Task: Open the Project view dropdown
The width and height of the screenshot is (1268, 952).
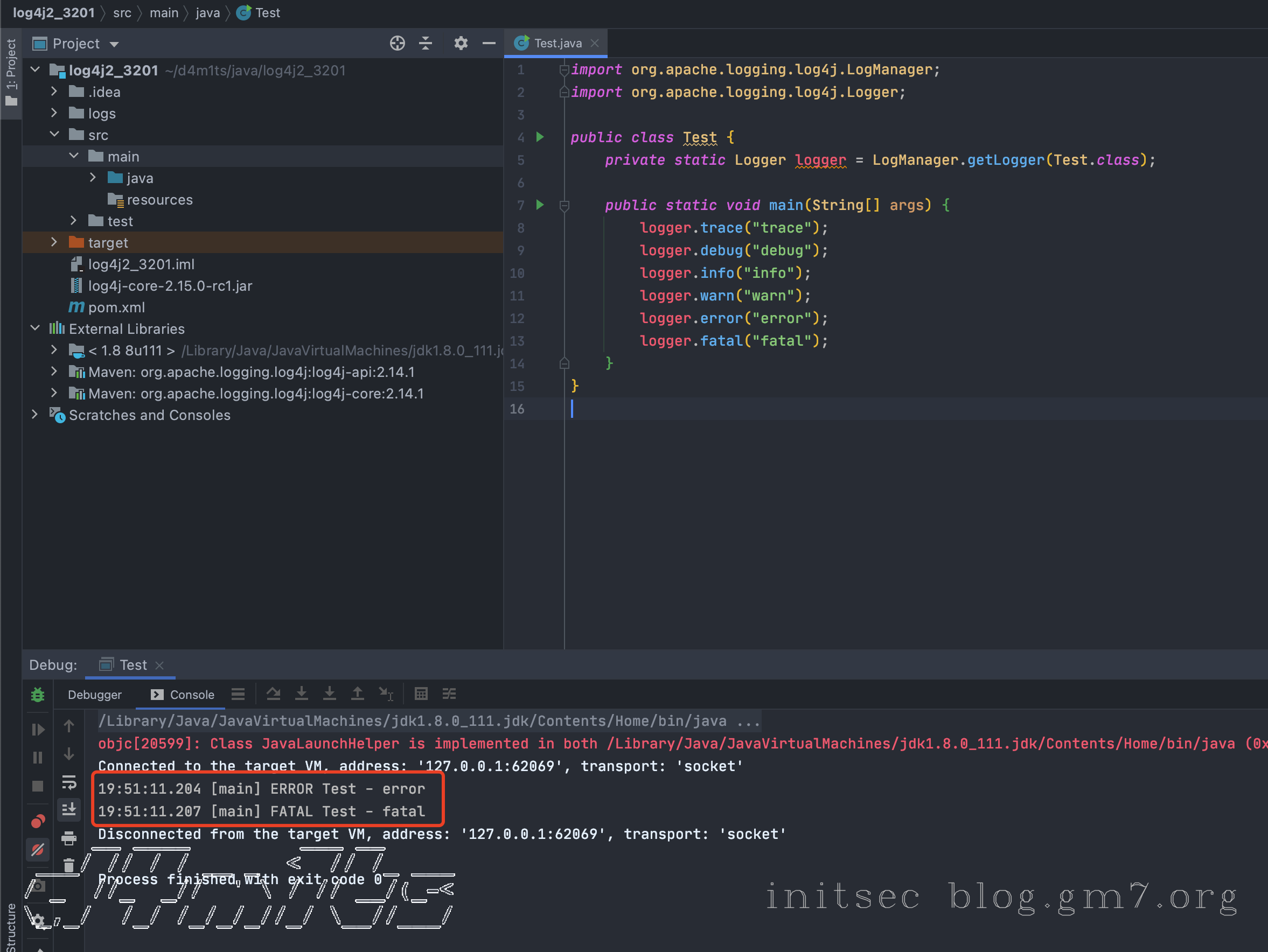Action: [x=114, y=44]
